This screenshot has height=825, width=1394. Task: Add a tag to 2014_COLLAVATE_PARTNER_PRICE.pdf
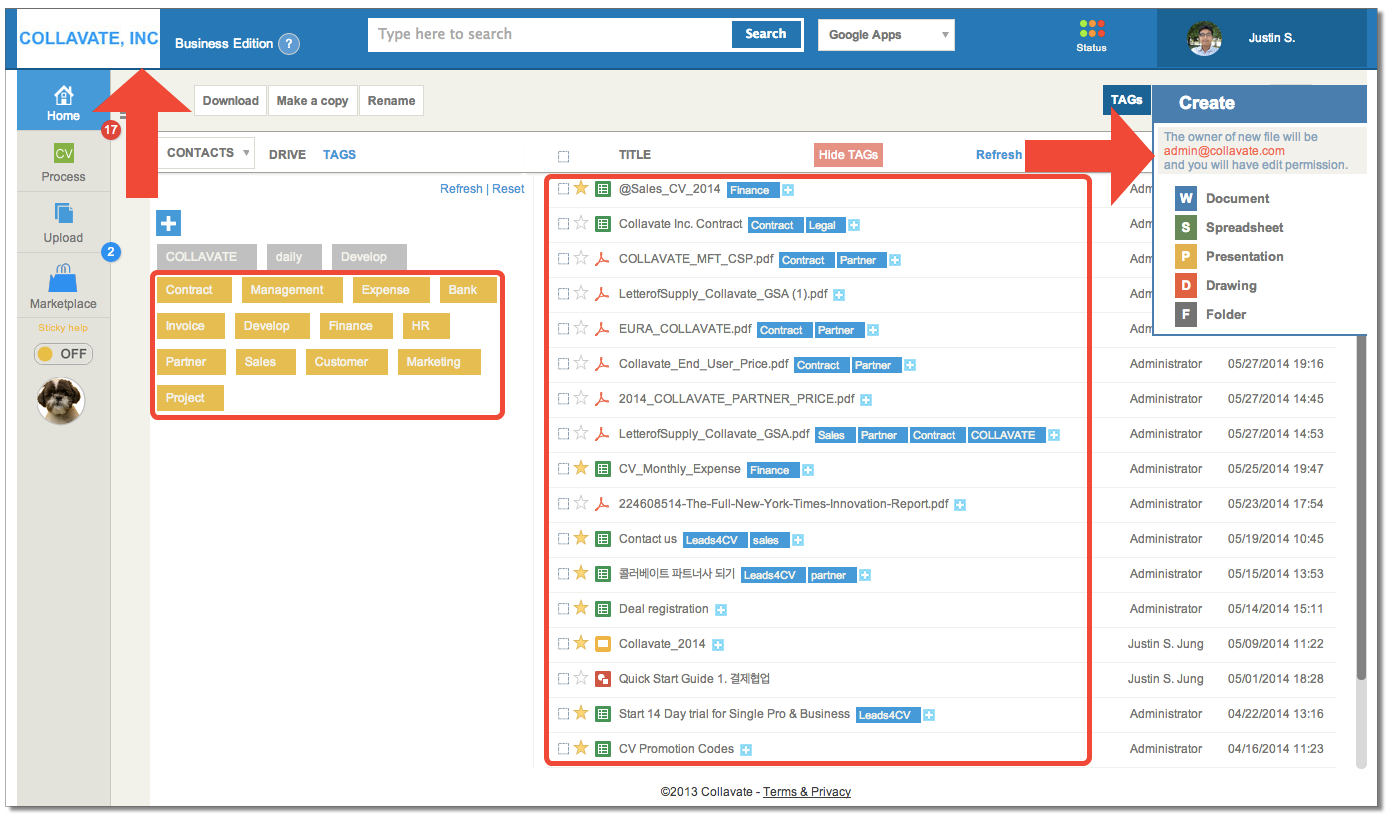pyautogui.click(x=866, y=400)
